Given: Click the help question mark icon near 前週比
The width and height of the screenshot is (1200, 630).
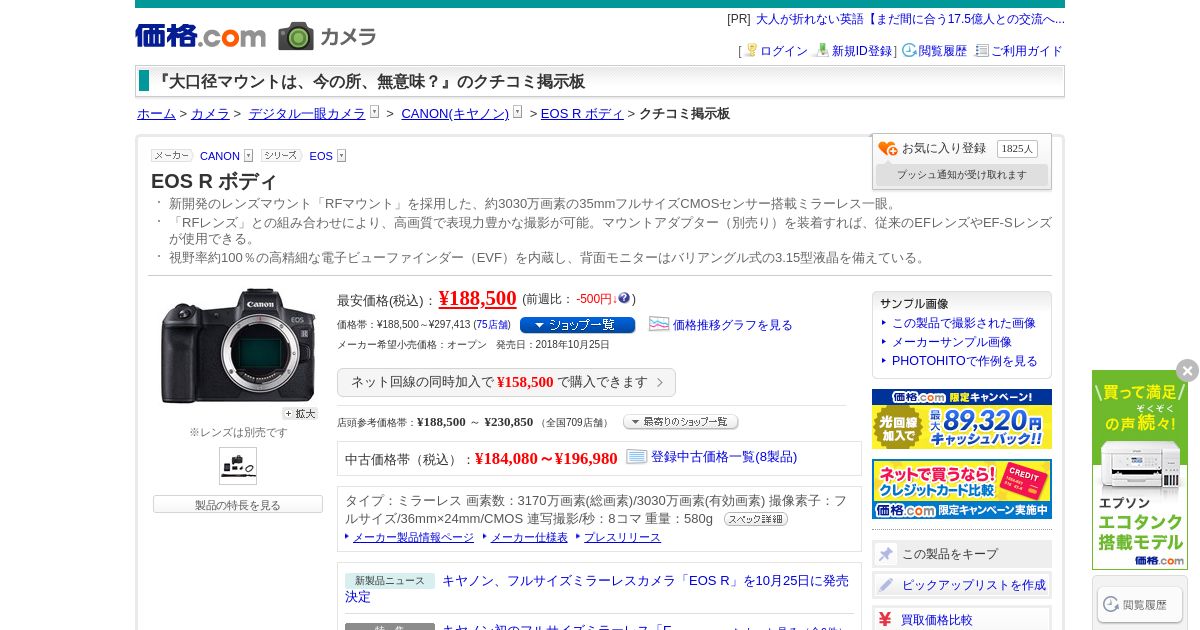Looking at the screenshot, I should click(x=624, y=298).
